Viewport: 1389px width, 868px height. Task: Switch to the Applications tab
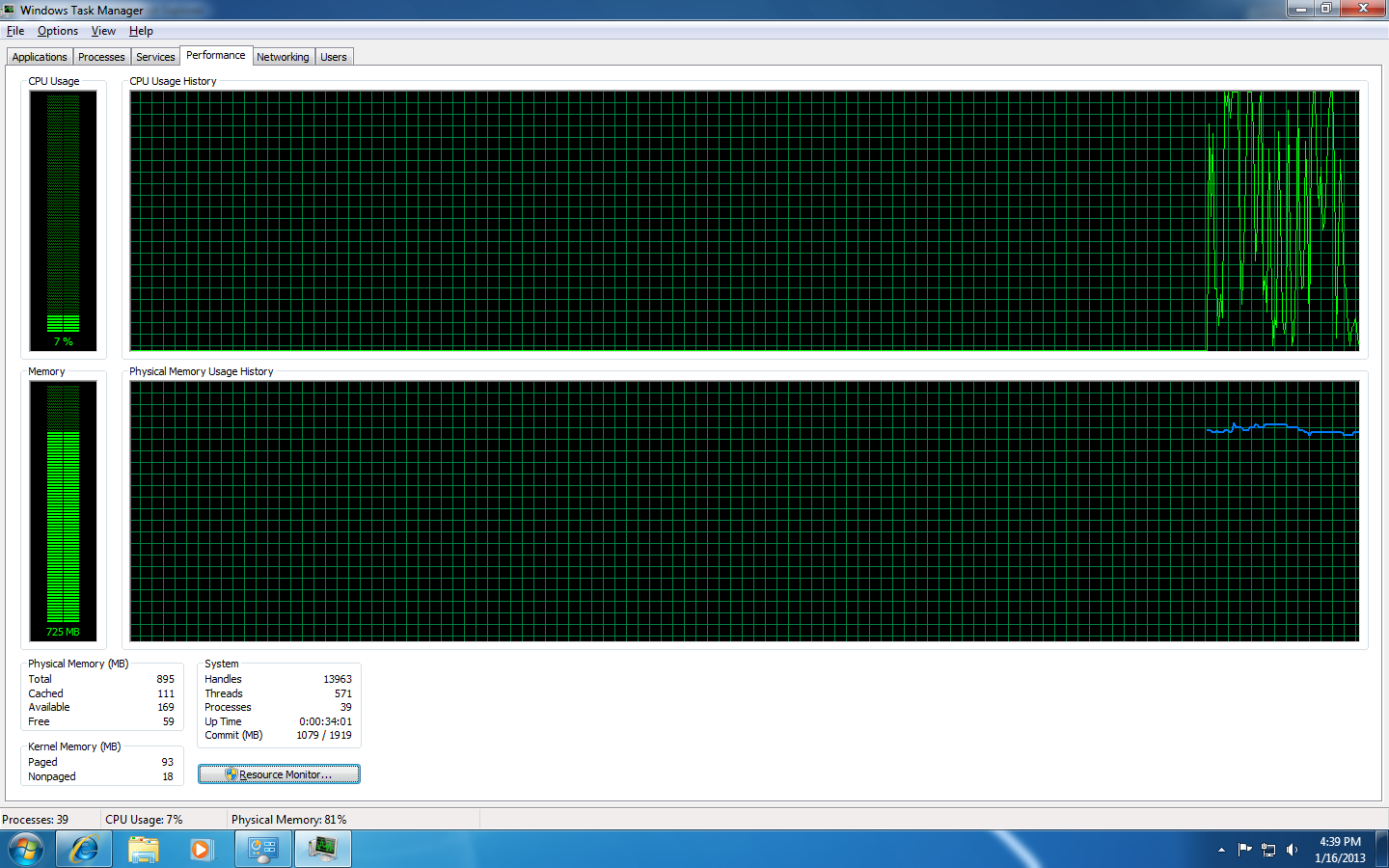(40, 57)
